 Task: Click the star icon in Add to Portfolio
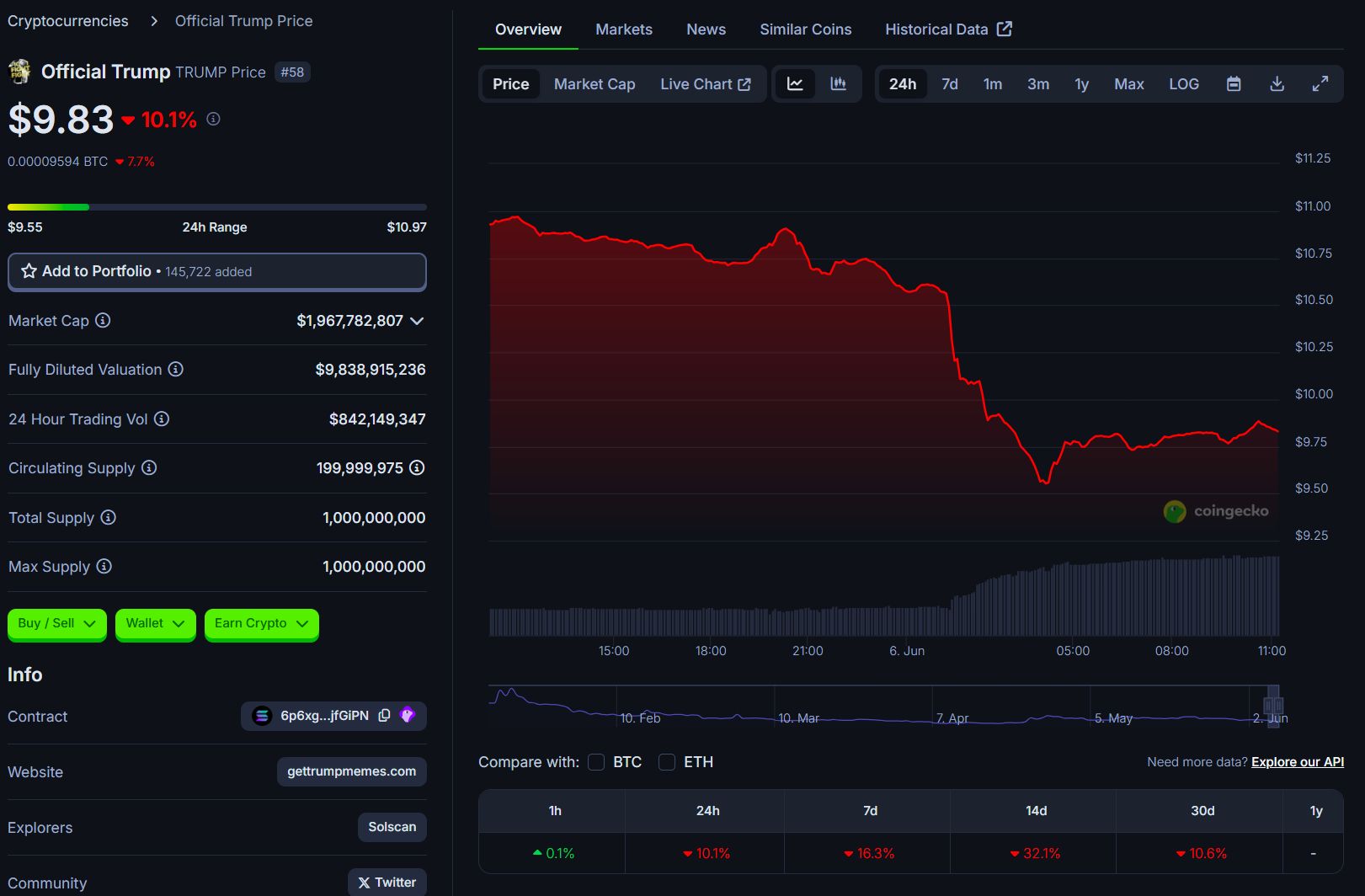click(29, 270)
